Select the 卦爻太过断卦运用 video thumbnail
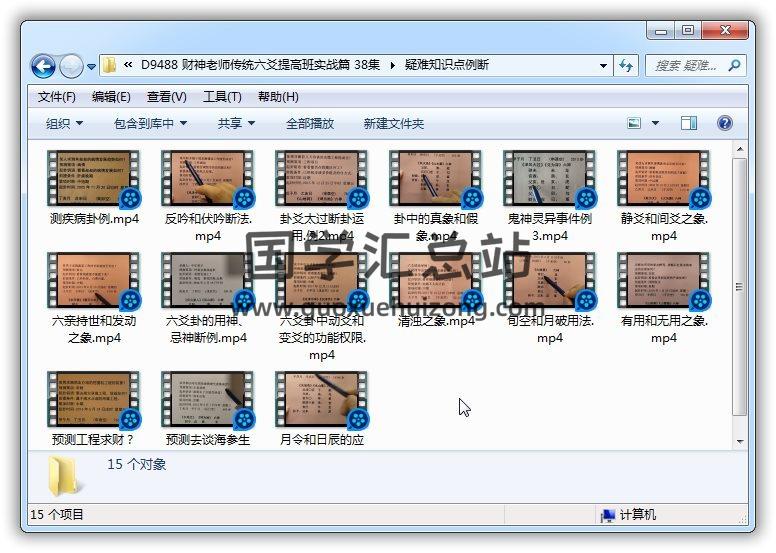 coord(322,179)
